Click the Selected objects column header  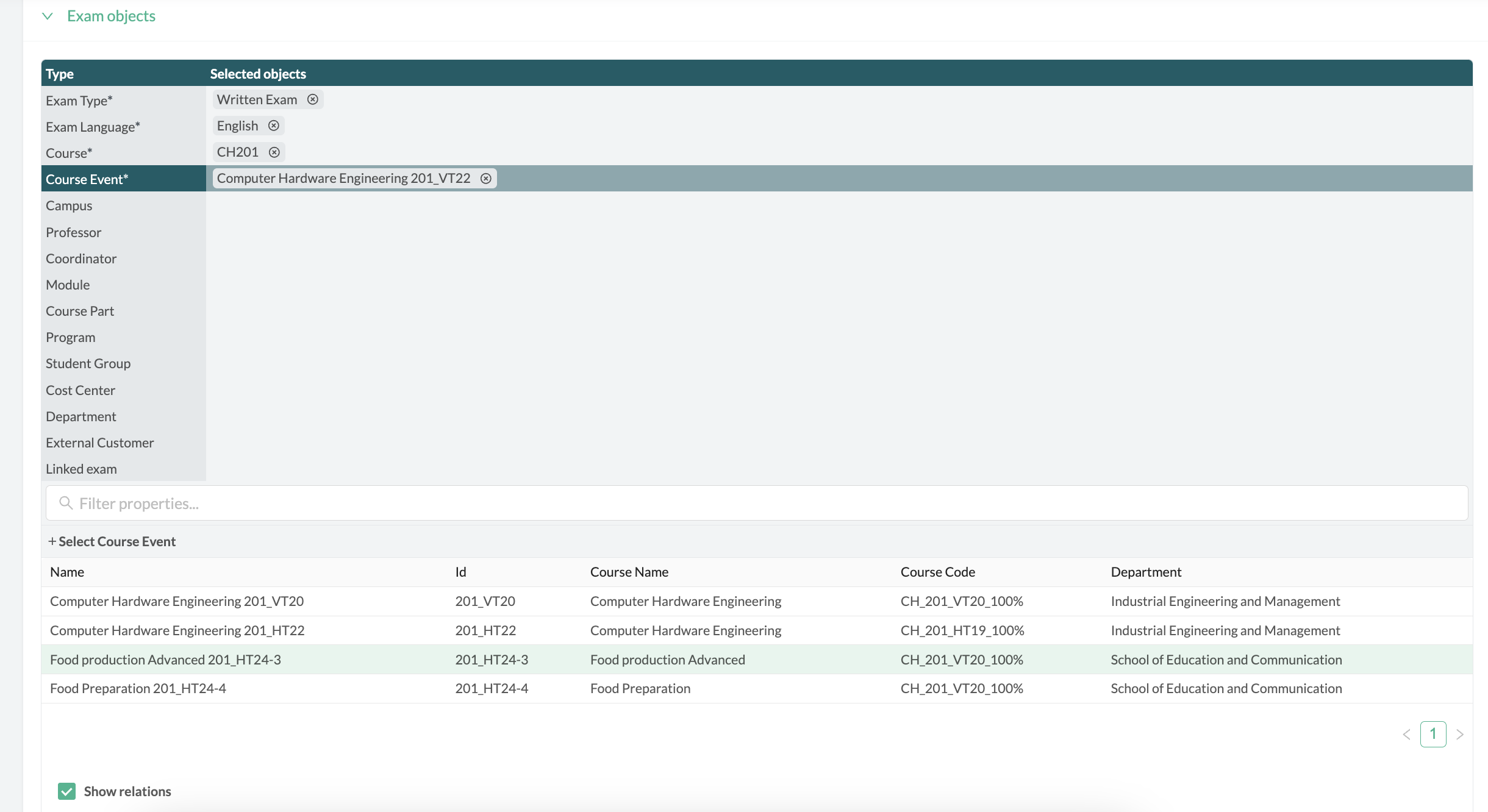pos(258,74)
